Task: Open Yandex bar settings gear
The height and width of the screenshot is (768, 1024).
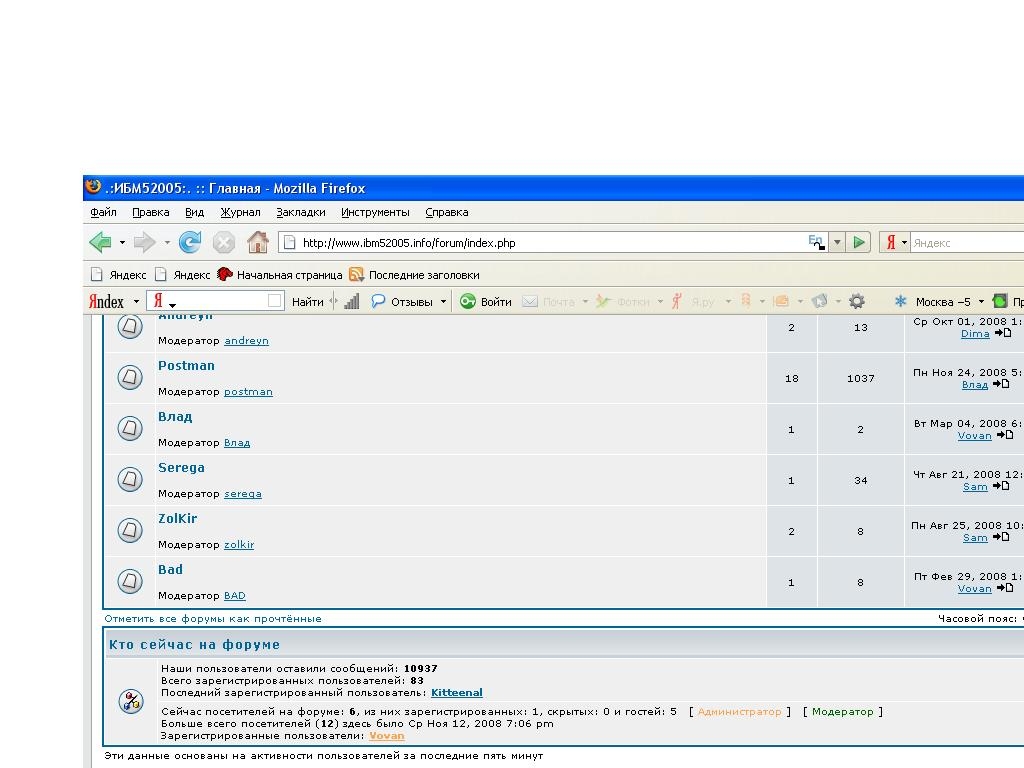Action: (856, 301)
